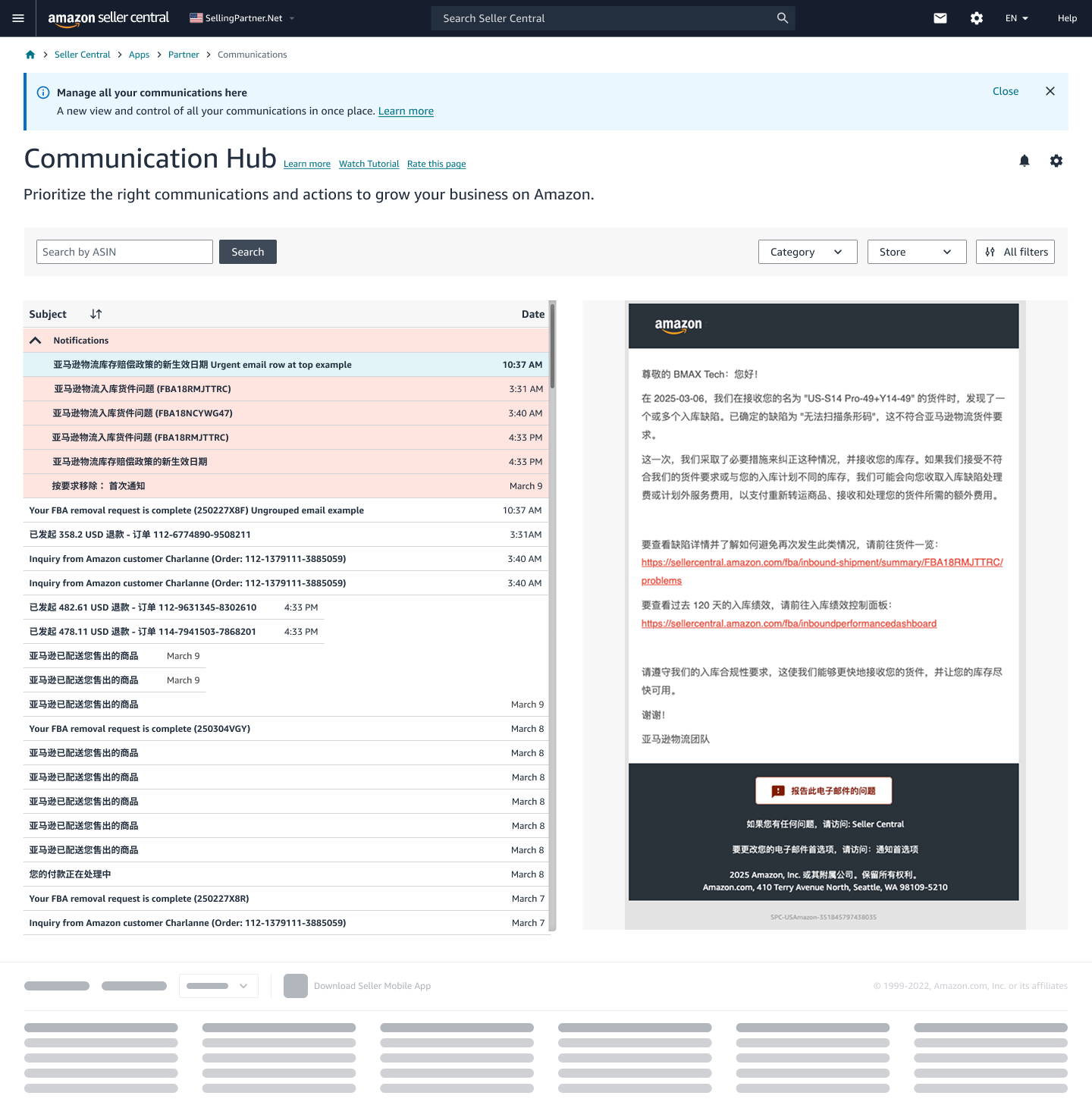Click the search magnifier icon in header
This screenshot has height=1105, width=1092.
tap(783, 18)
